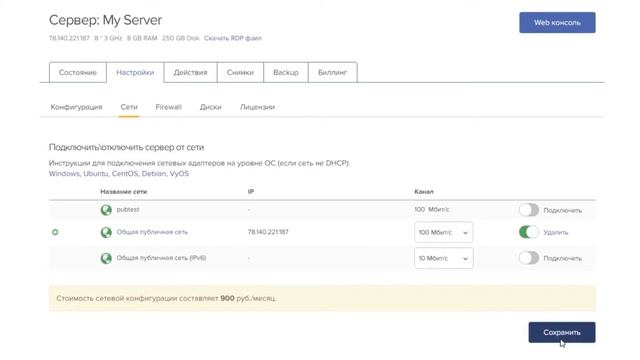Screen dimensions: 640x360
Task: Switch to the Действия tab
Action: click(191, 72)
